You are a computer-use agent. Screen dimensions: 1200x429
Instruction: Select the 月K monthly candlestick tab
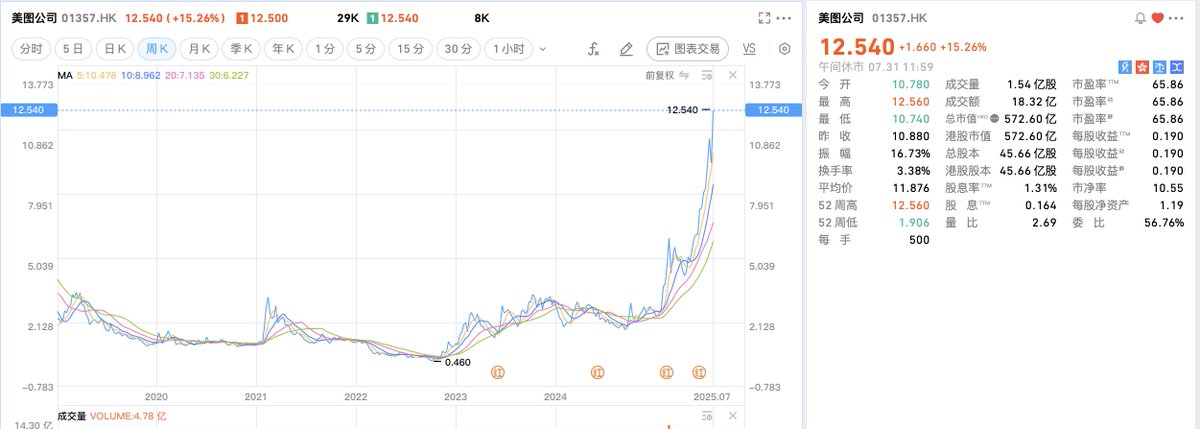[x=201, y=48]
